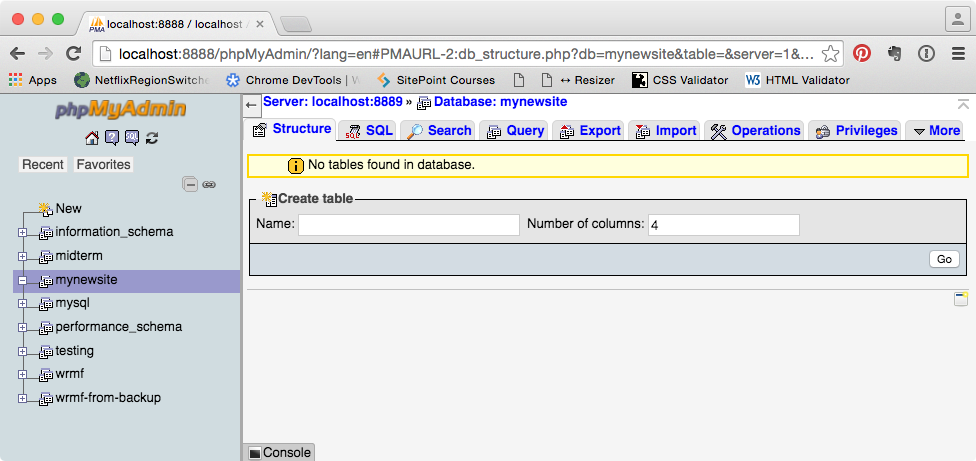The height and width of the screenshot is (461, 976).
Task: Open the Operations tab
Action: click(755, 131)
